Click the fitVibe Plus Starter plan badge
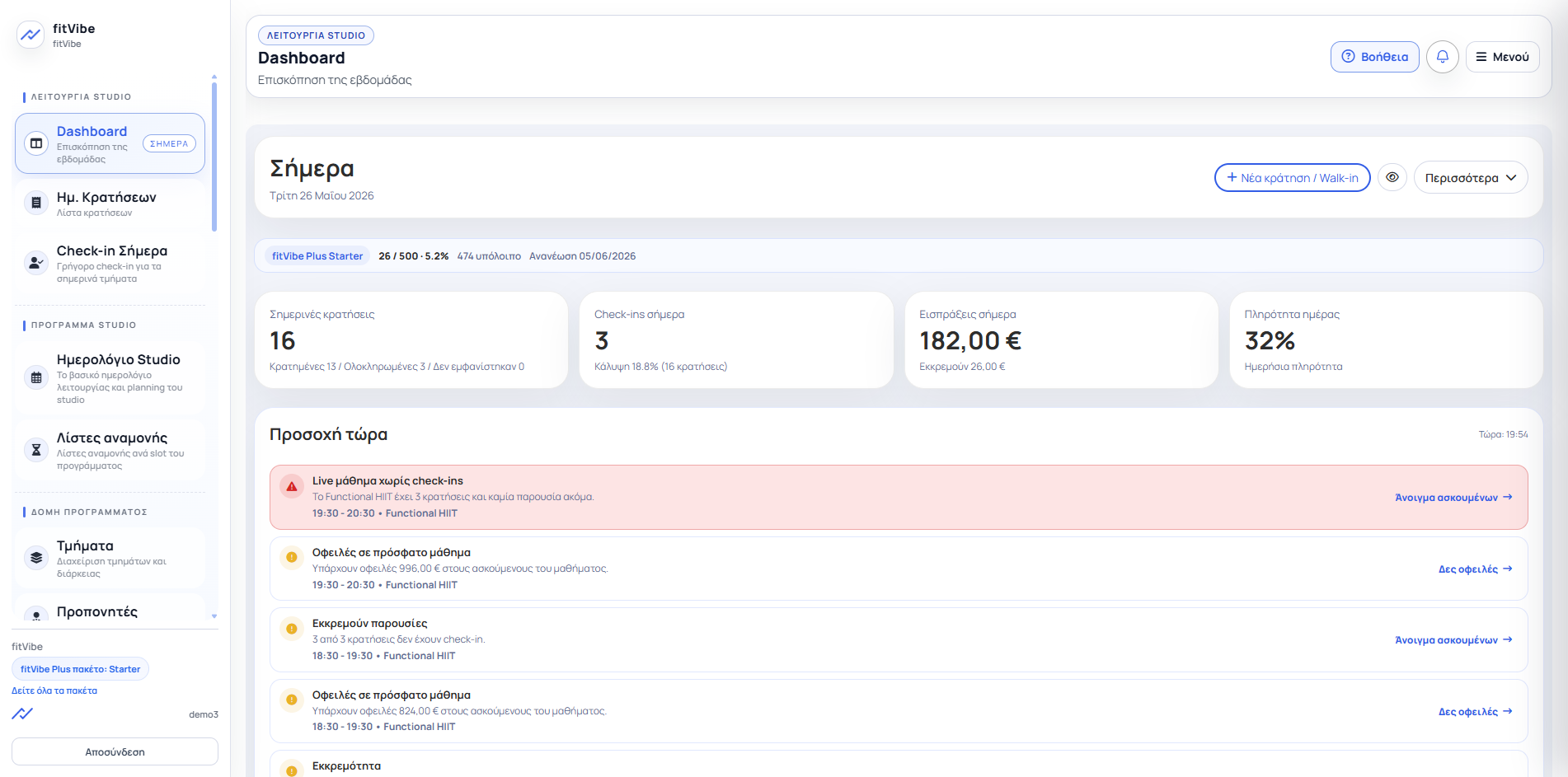 click(317, 256)
